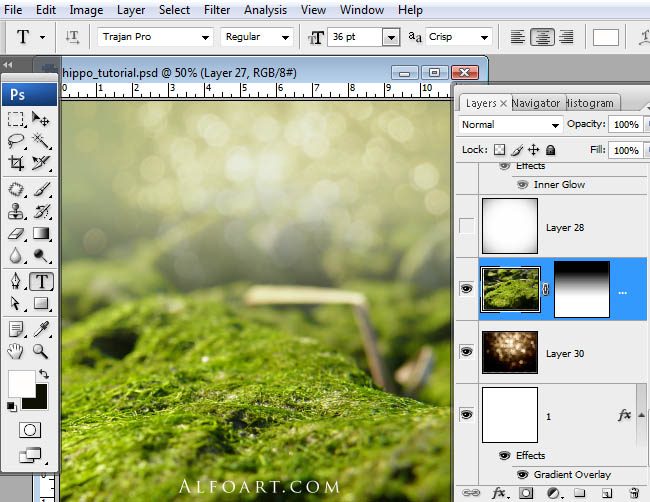Select the Eraser tool
This screenshot has height=502, width=650.
16,233
